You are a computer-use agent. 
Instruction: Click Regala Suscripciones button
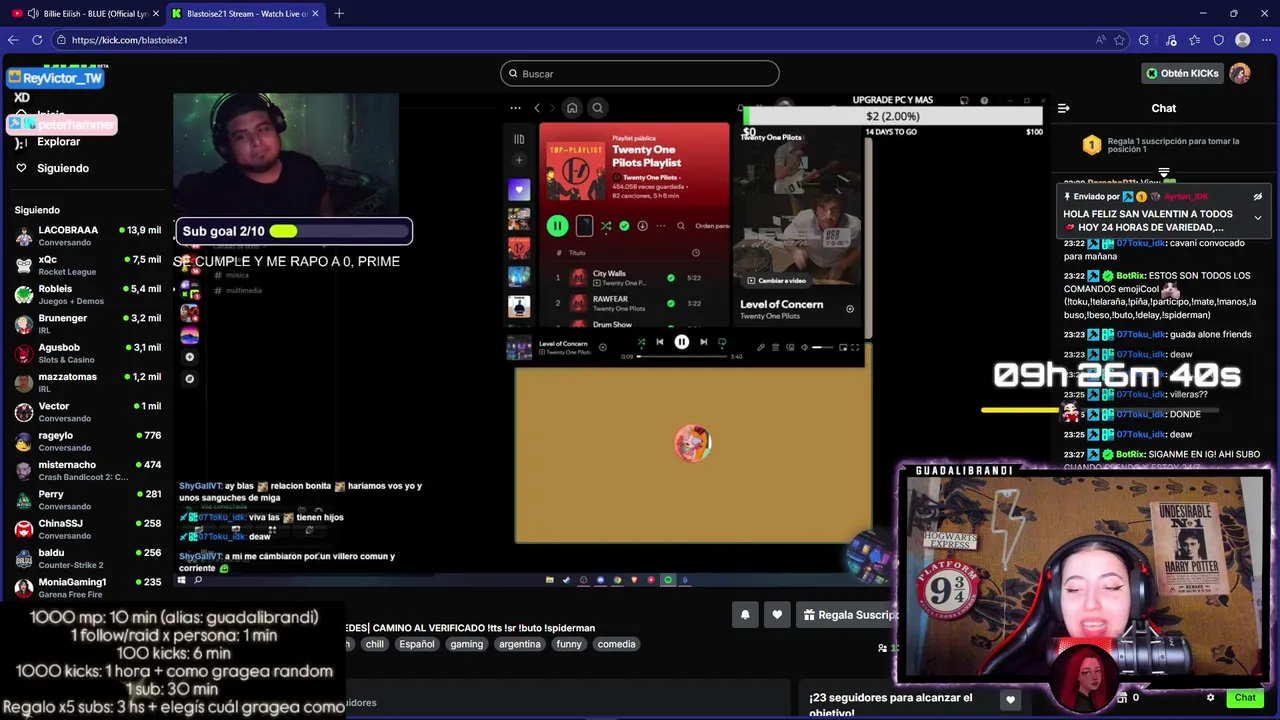[850, 615]
